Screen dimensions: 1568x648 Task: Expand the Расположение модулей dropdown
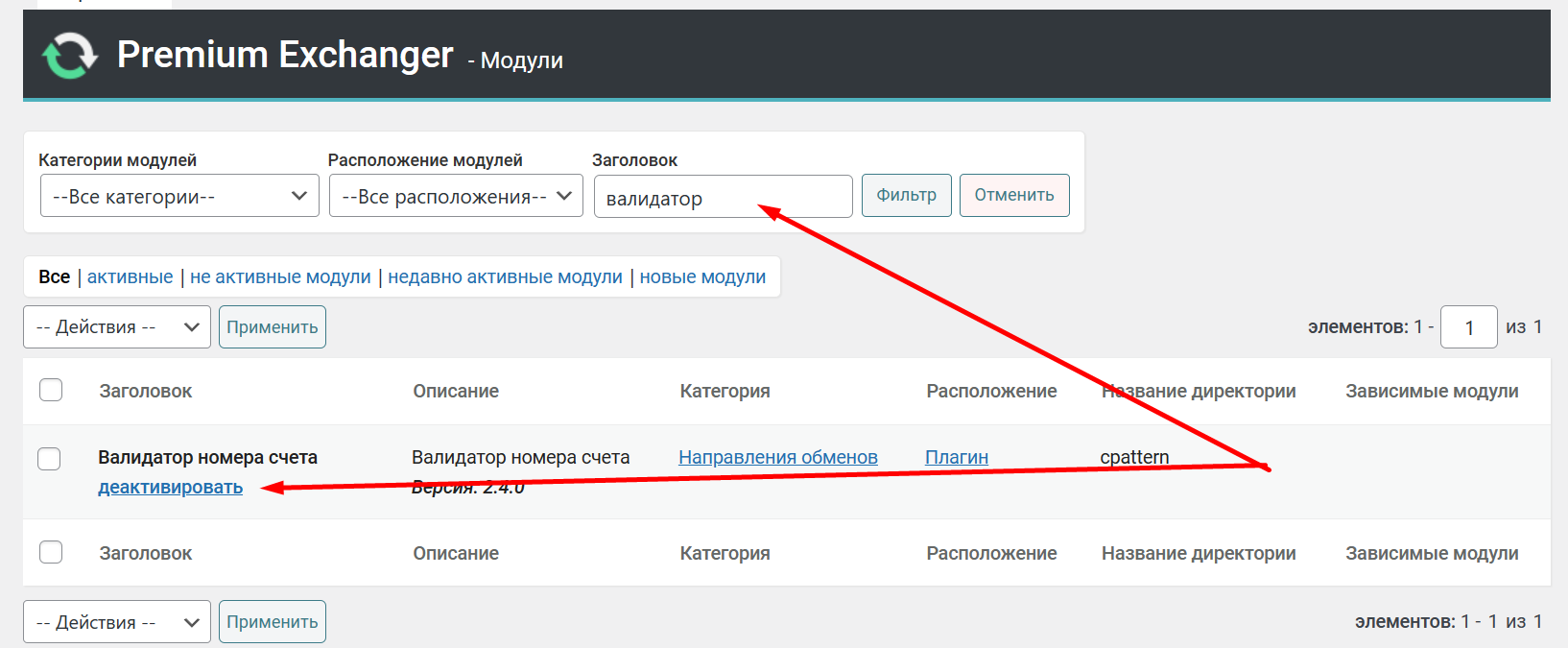tap(456, 196)
